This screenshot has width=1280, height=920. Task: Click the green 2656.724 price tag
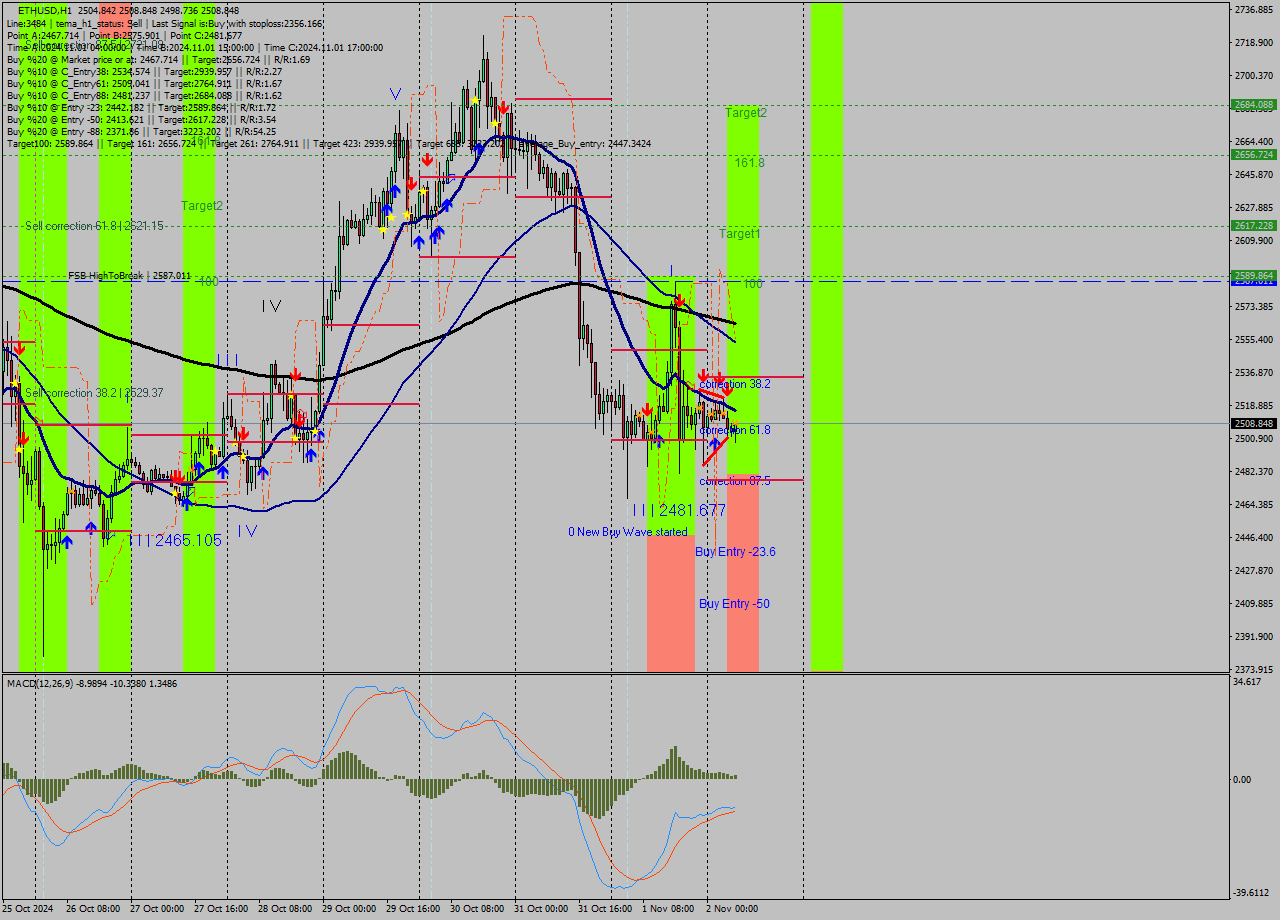click(x=1253, y=154)
